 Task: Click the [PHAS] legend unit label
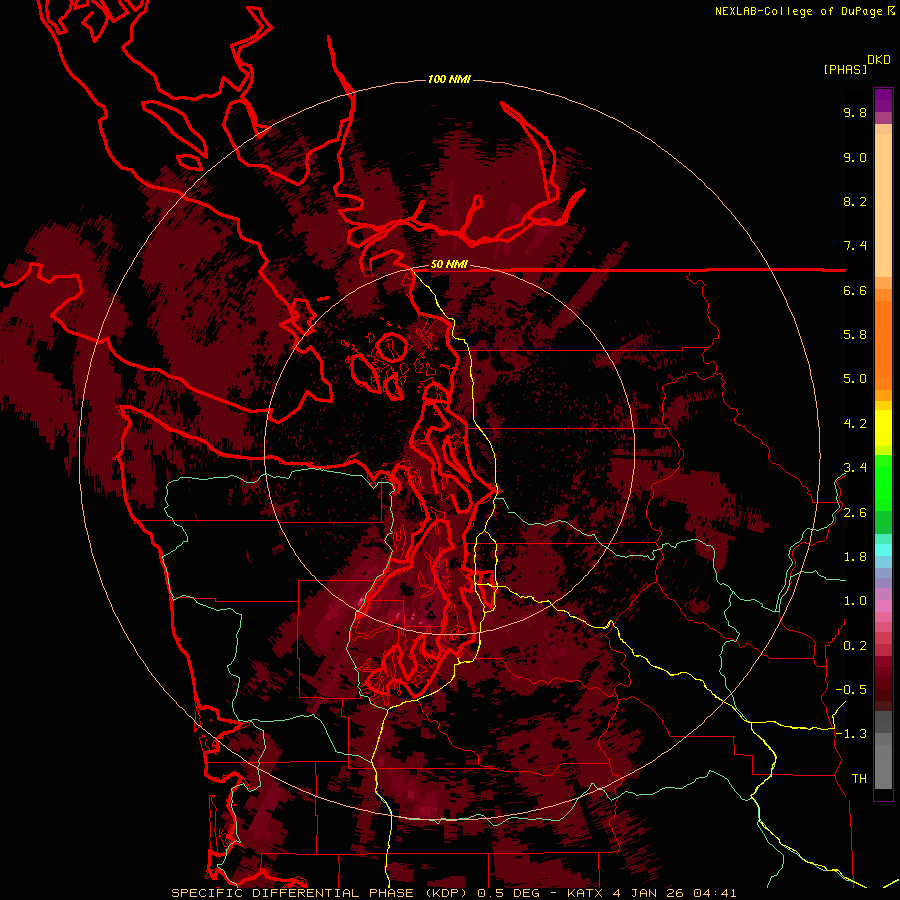coord(845,69)
